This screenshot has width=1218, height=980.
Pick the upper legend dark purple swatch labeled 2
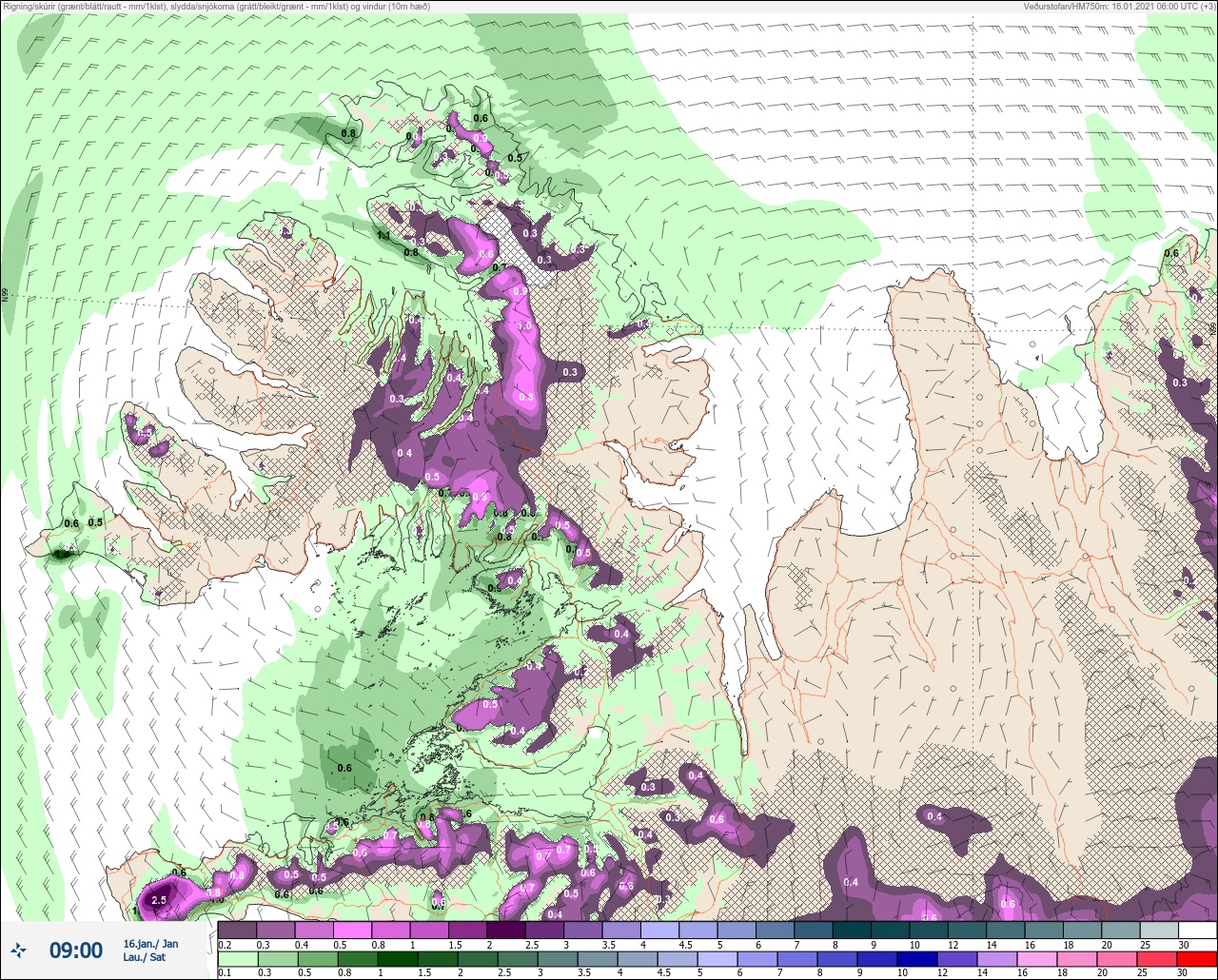click(x=506, y=930)
